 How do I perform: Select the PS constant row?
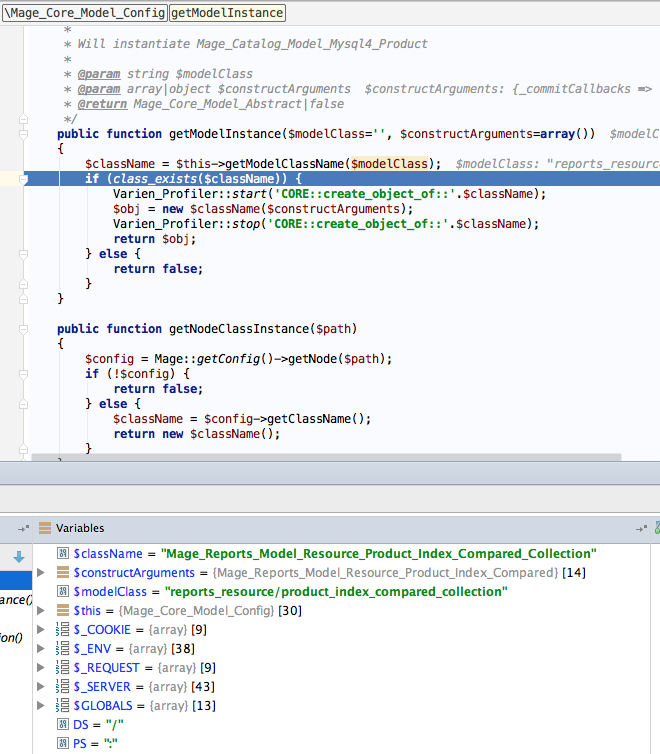coord(341,743)
